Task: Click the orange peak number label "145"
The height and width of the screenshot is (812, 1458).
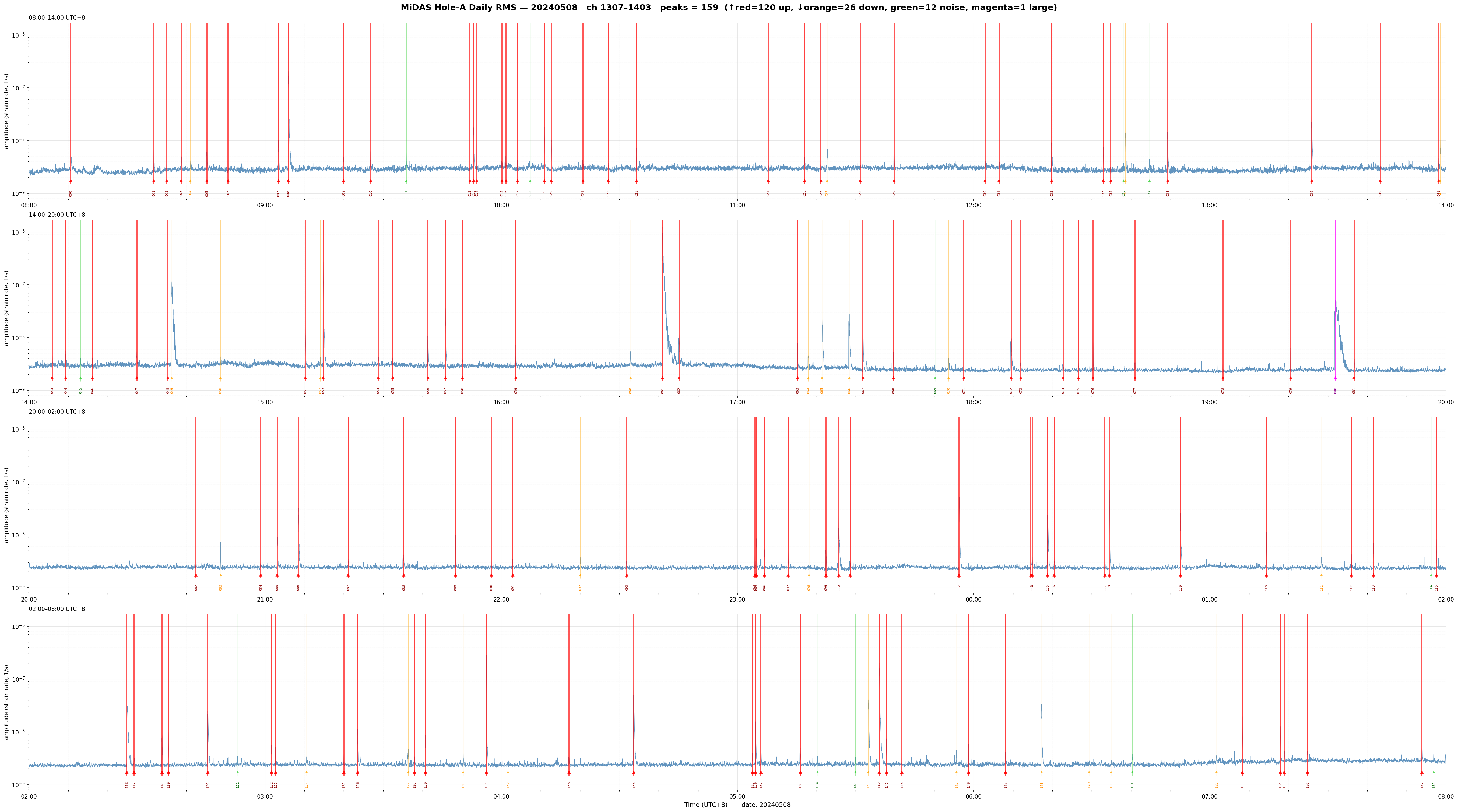Action: (x=957, y=785)
